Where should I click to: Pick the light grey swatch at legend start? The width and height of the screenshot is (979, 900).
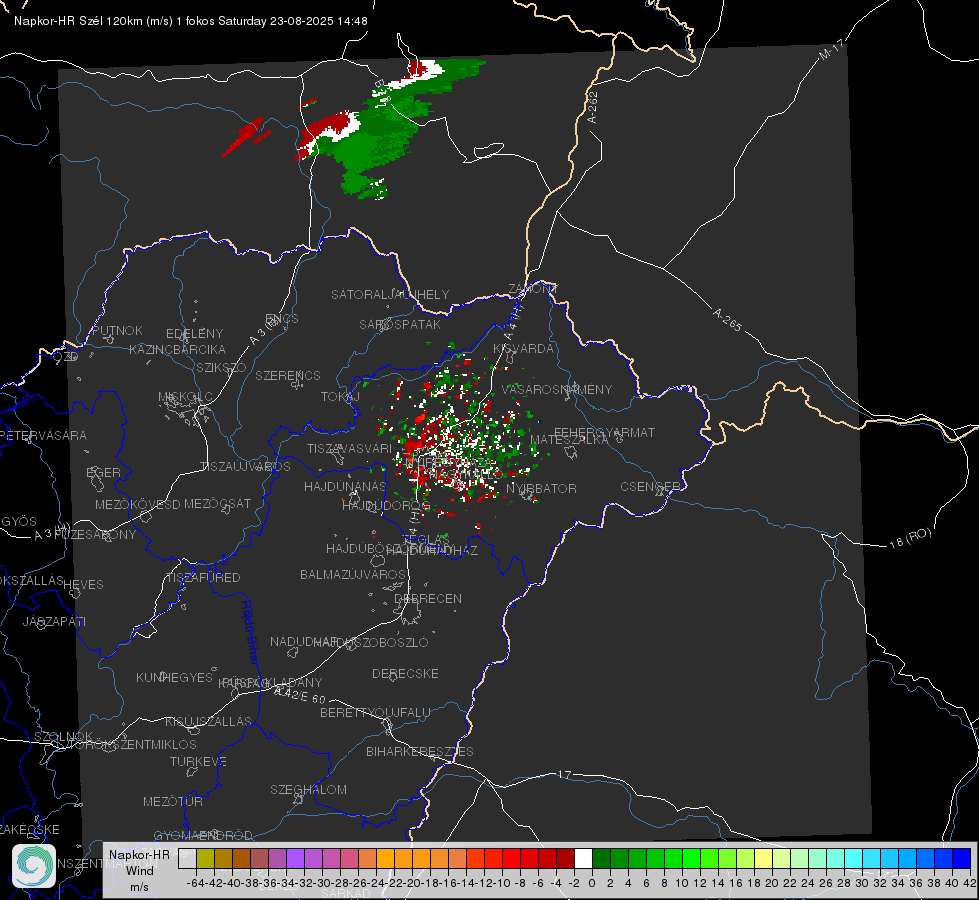click(187, 858)
